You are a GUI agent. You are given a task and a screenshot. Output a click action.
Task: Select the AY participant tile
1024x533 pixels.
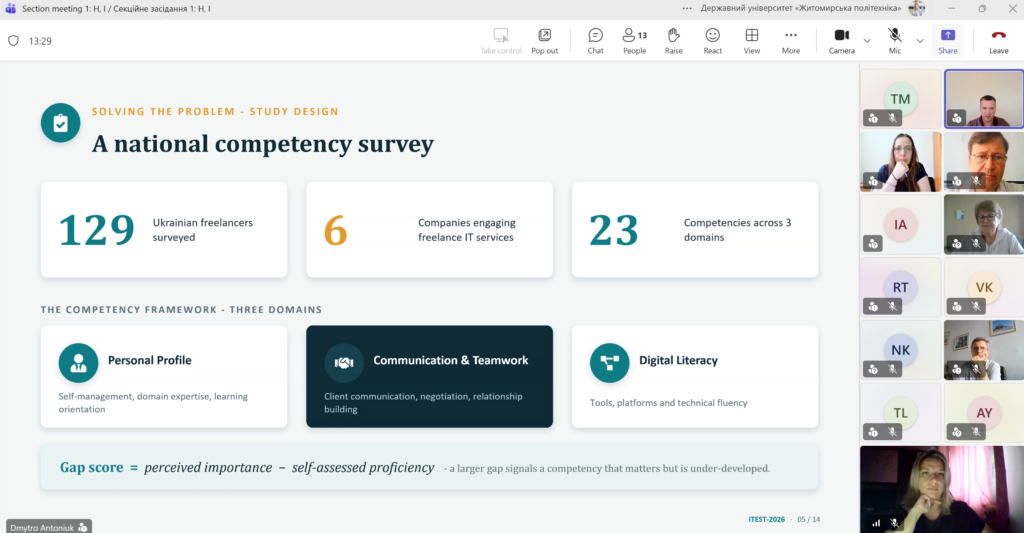(x=984, y=413)
